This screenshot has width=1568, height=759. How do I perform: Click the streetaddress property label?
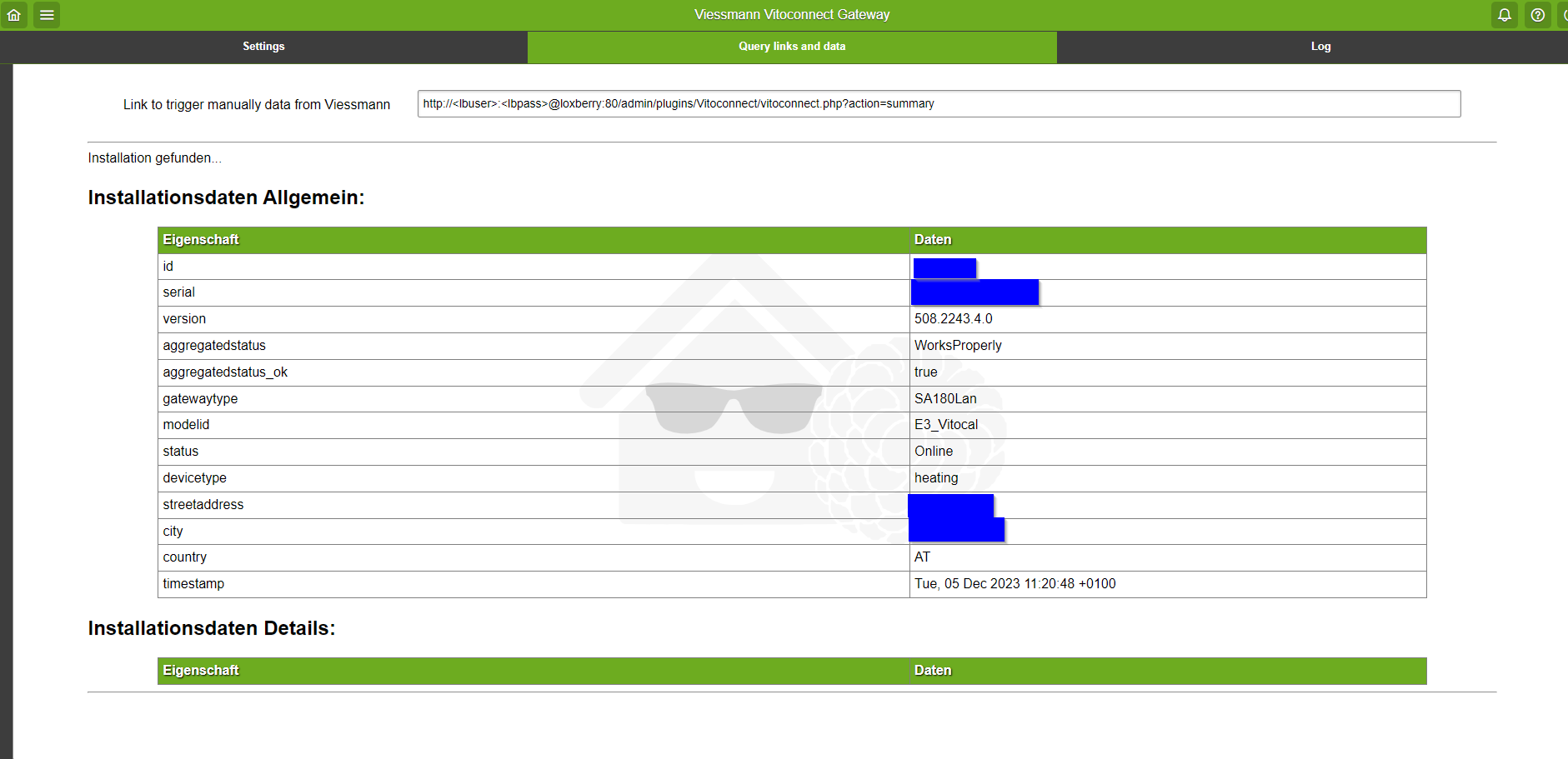click(x=203, y=505)
